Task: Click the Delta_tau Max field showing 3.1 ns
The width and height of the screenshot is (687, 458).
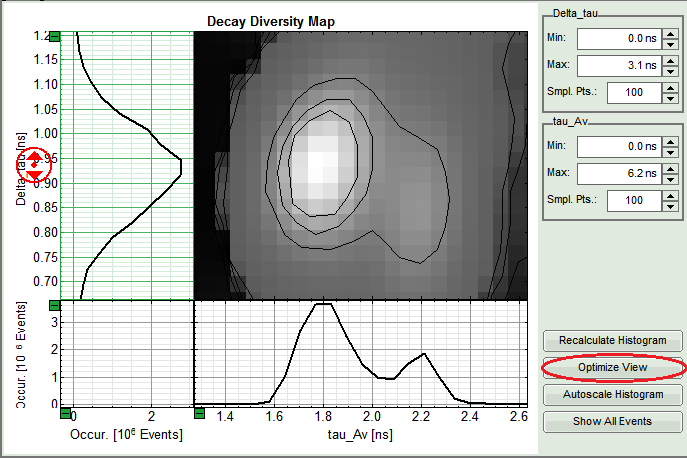Action: click(x=618, y=65)
